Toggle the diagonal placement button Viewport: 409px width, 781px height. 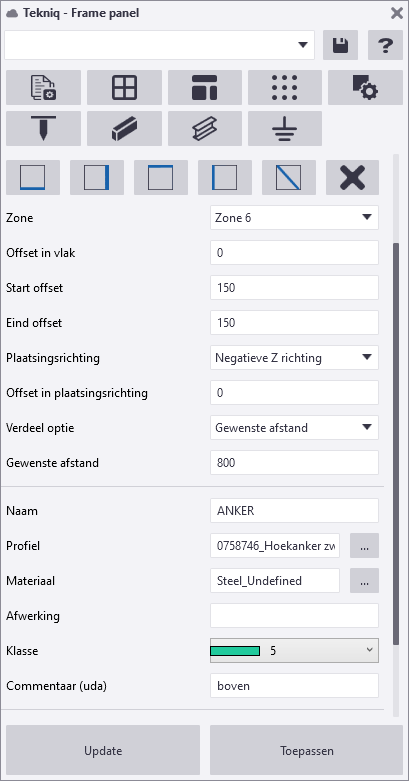289,177
